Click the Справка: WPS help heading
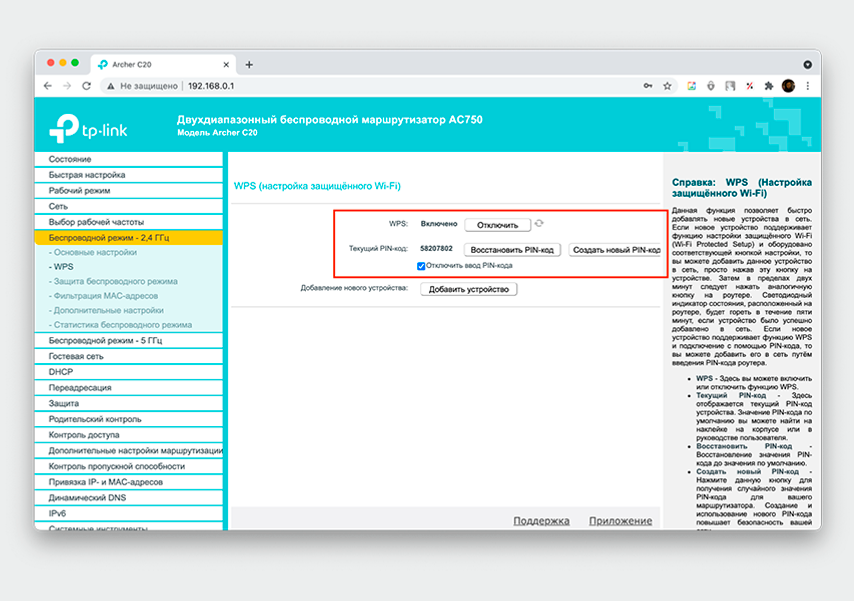The width and height of the screenshot is (854, 601). (x=742, y=188)
